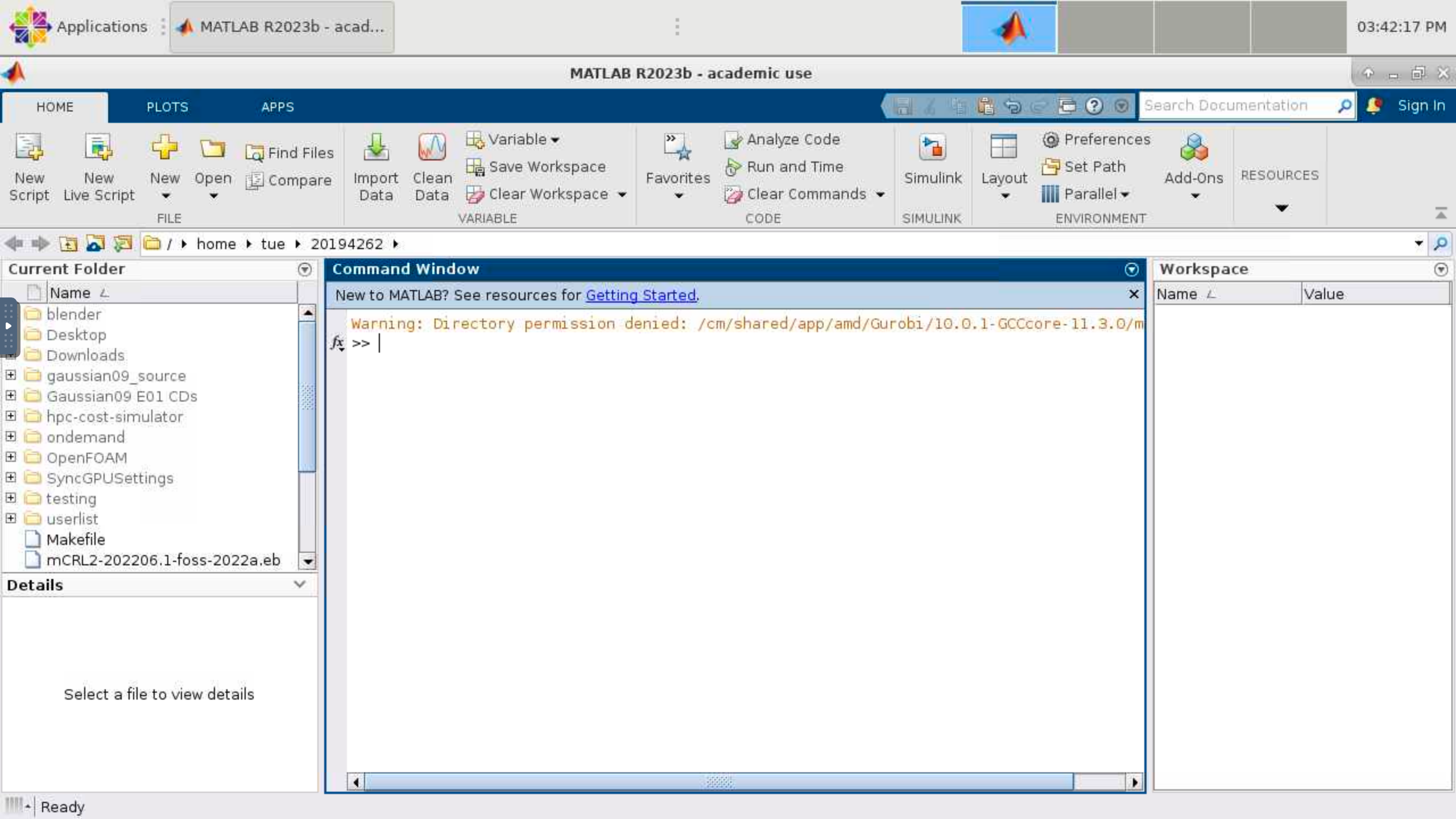Screen dimensions: 1456x819
Task: Click the Find Files icon
Action: coord(254,153)
